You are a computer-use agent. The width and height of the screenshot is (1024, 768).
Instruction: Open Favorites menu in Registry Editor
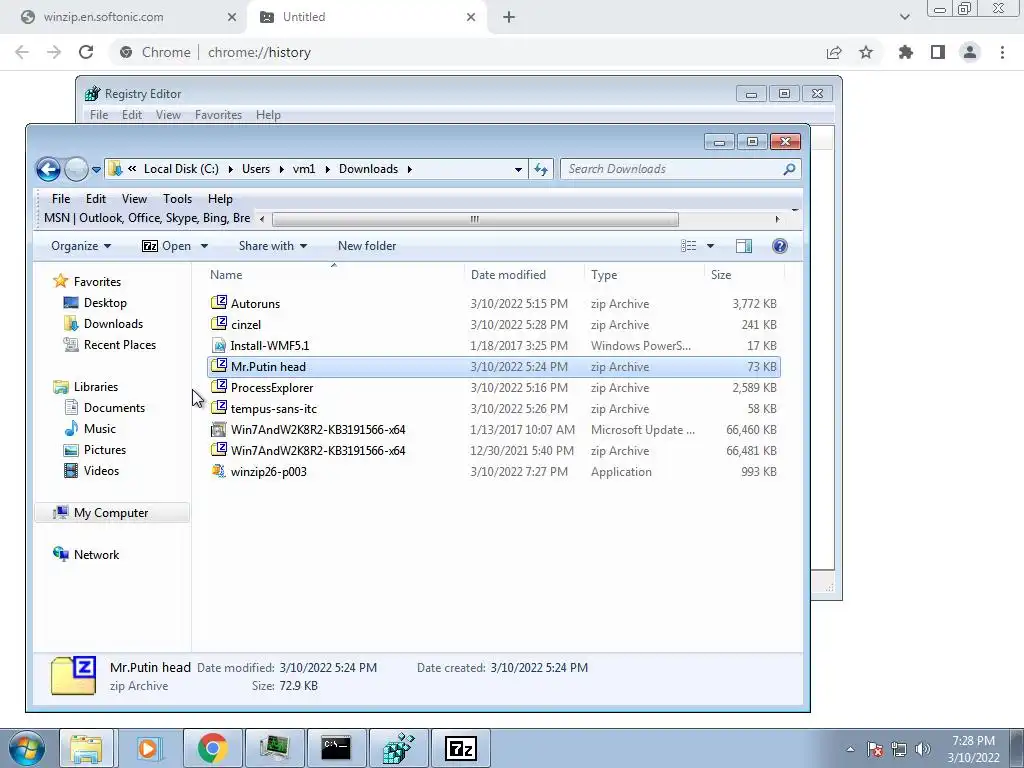coord(218,115)
